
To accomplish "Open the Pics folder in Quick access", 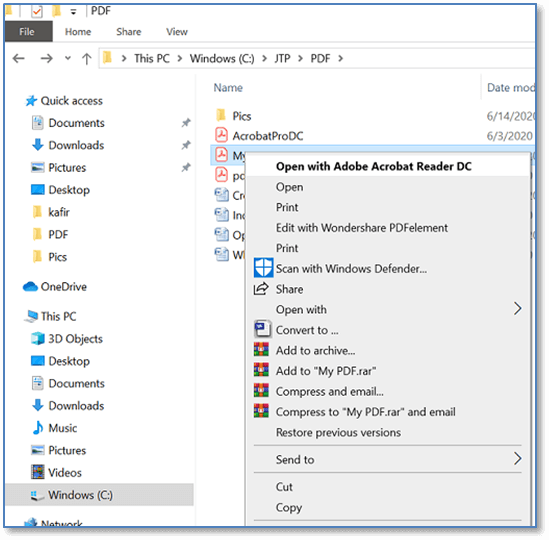I will click(x=57, y=257).
